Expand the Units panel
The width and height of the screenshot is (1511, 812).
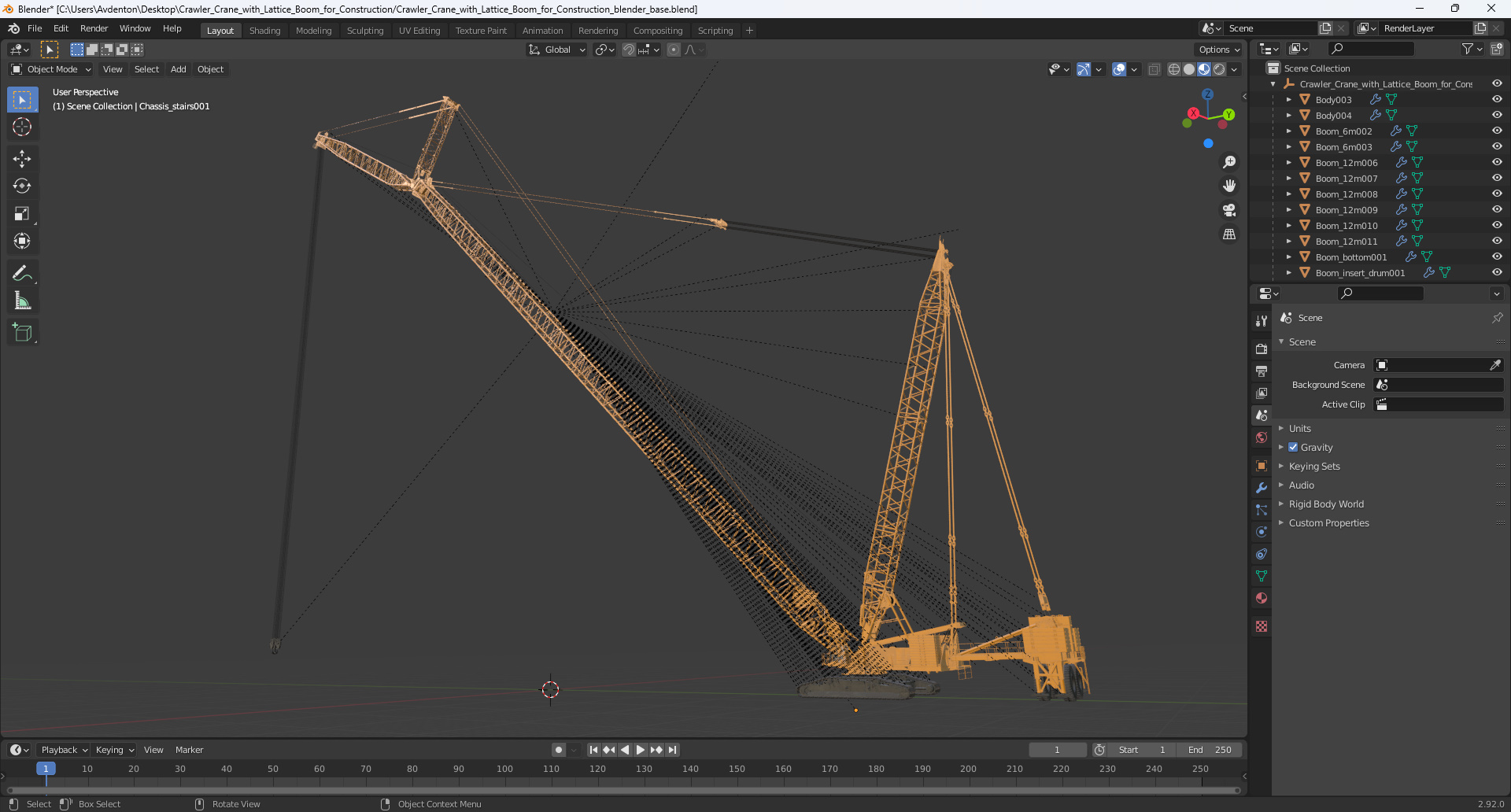click(x=1300, y=429)
